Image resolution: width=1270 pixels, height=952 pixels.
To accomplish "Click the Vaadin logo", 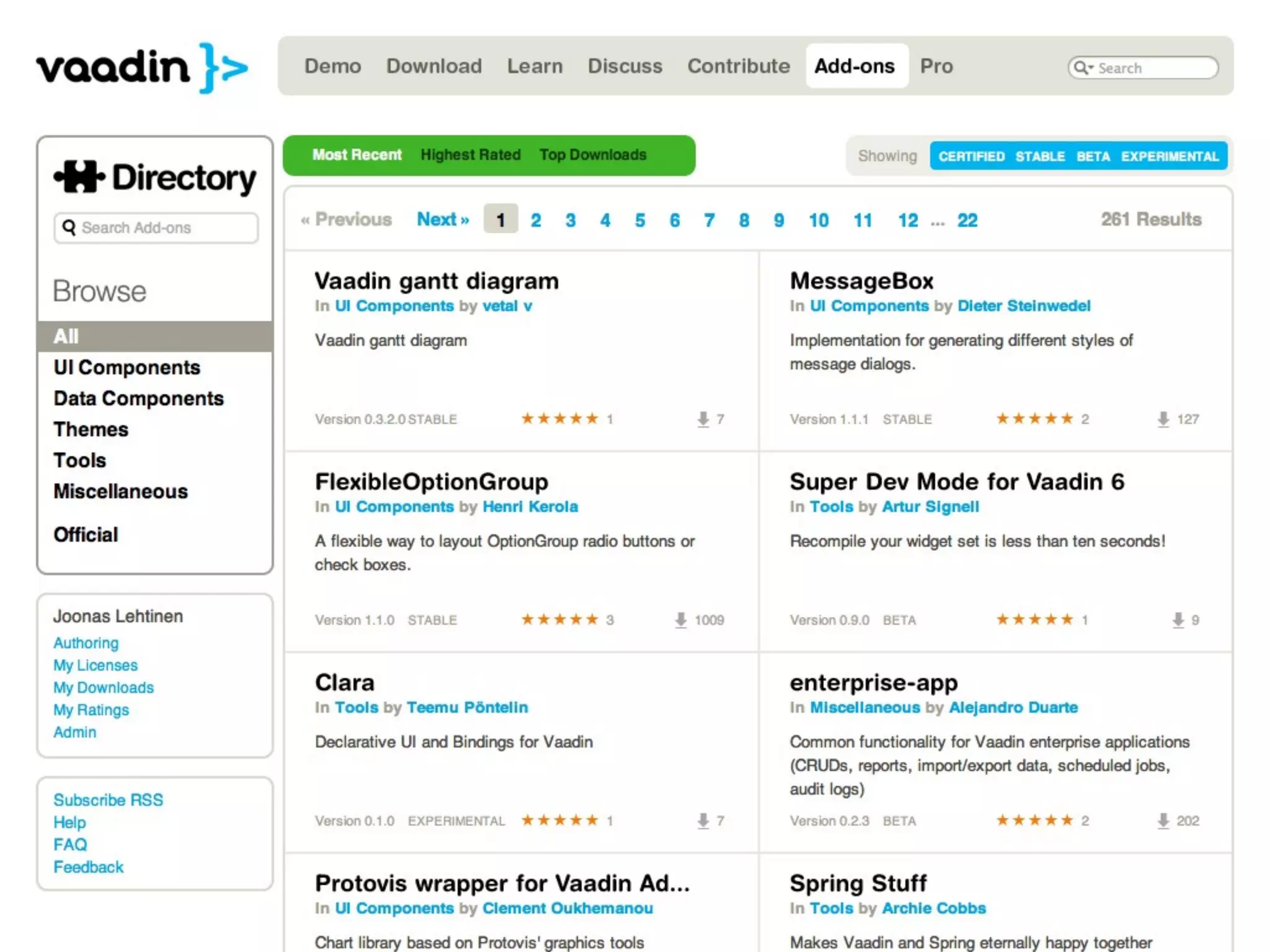I will coord(141,67).
